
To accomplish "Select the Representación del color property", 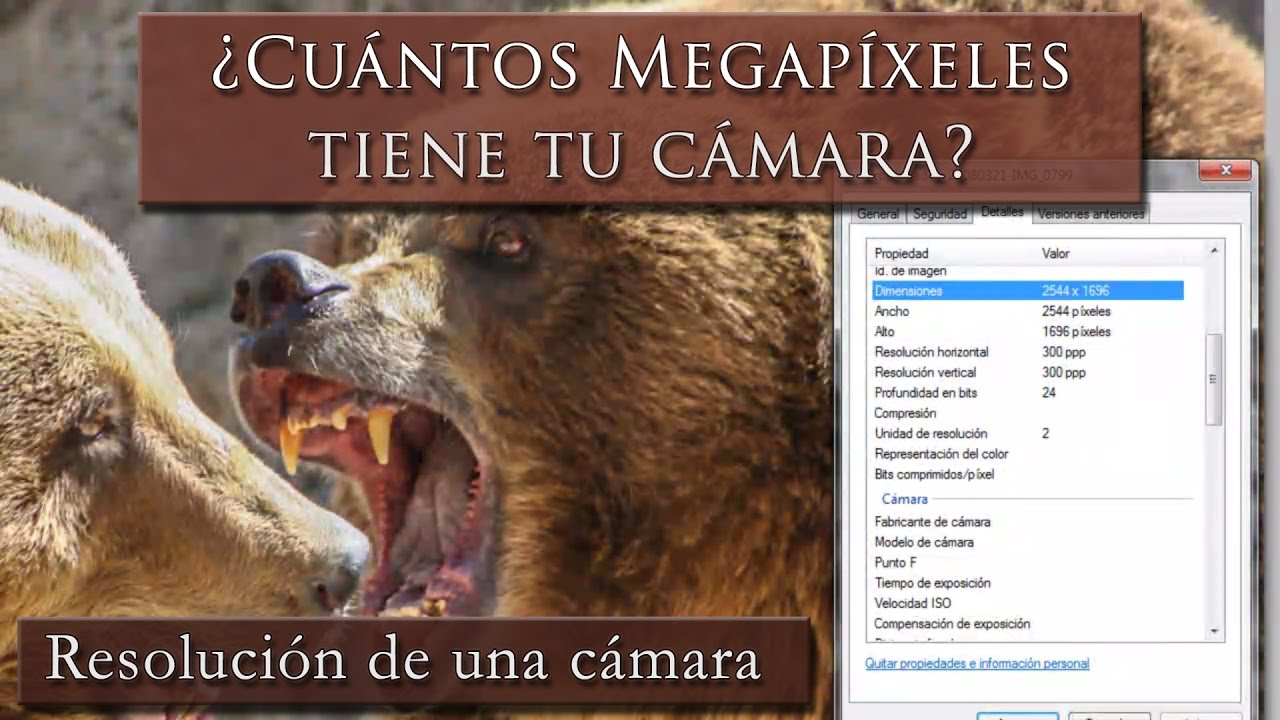I will click(x=941, y=454).
